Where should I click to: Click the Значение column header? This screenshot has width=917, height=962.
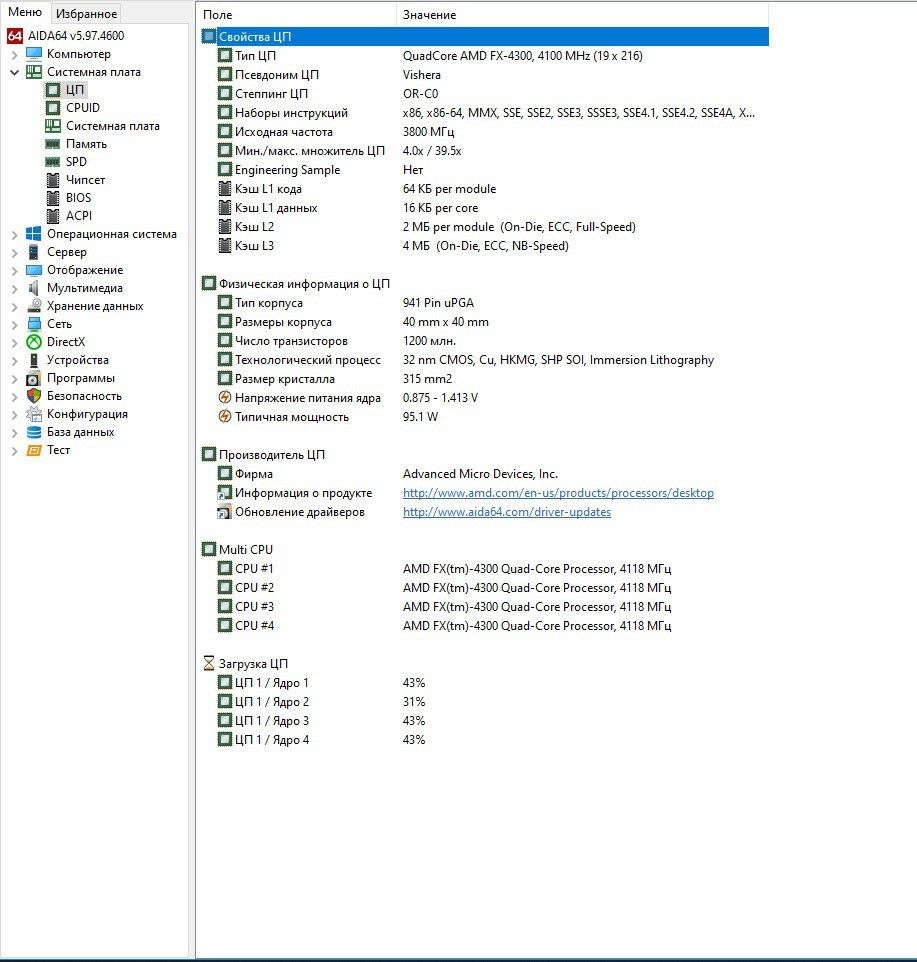(582, 15)
